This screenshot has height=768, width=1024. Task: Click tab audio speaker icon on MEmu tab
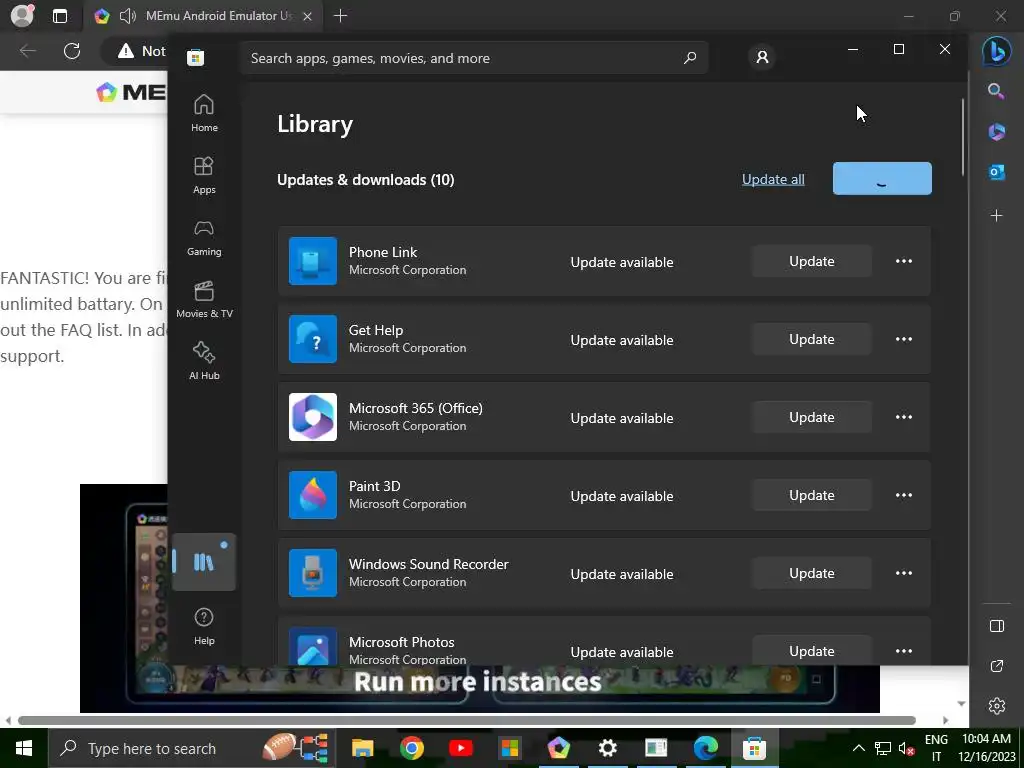(x=128, y=16)
